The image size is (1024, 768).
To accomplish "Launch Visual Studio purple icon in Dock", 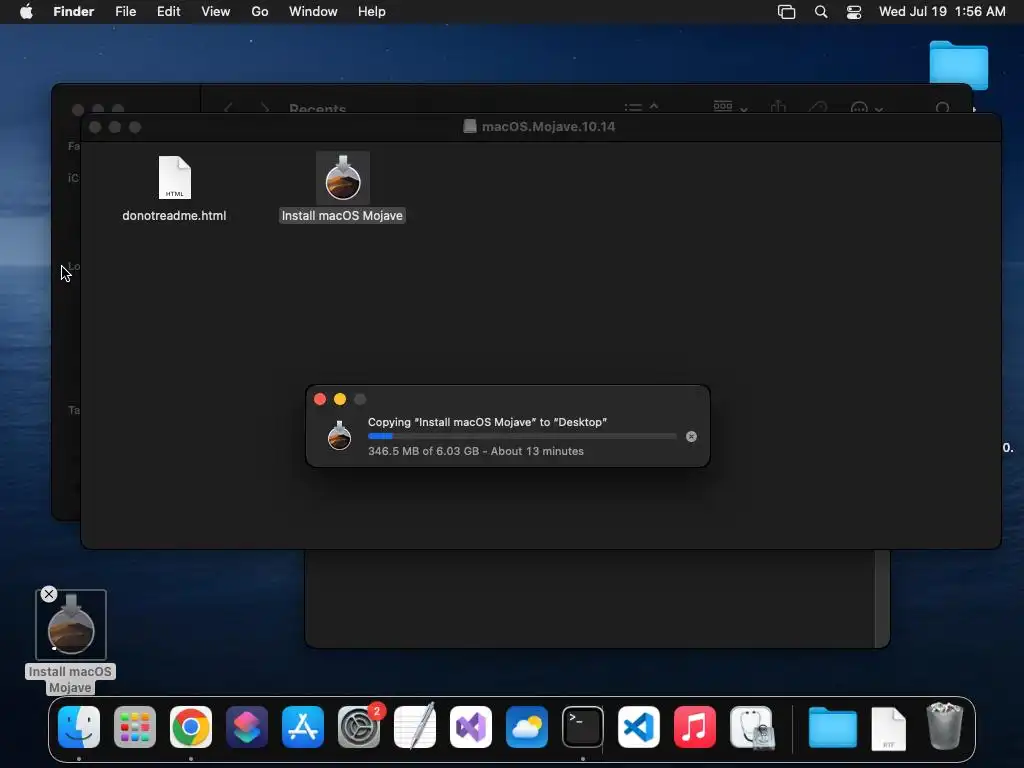I will [x=471, y=727].
